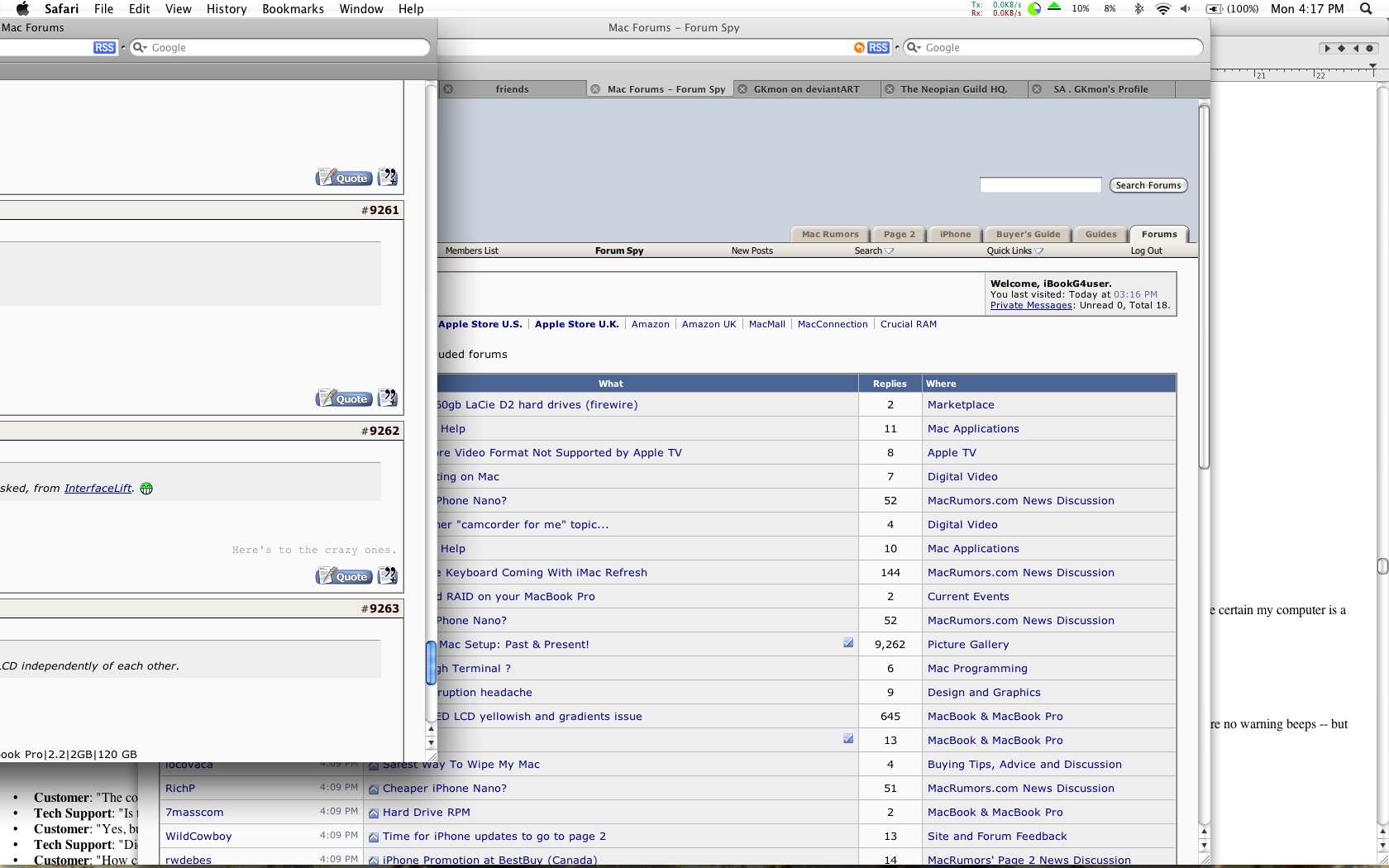Screen dimensions: 1389x868
Task: Open post number #9263 link
Action: [x=384, y=608]
